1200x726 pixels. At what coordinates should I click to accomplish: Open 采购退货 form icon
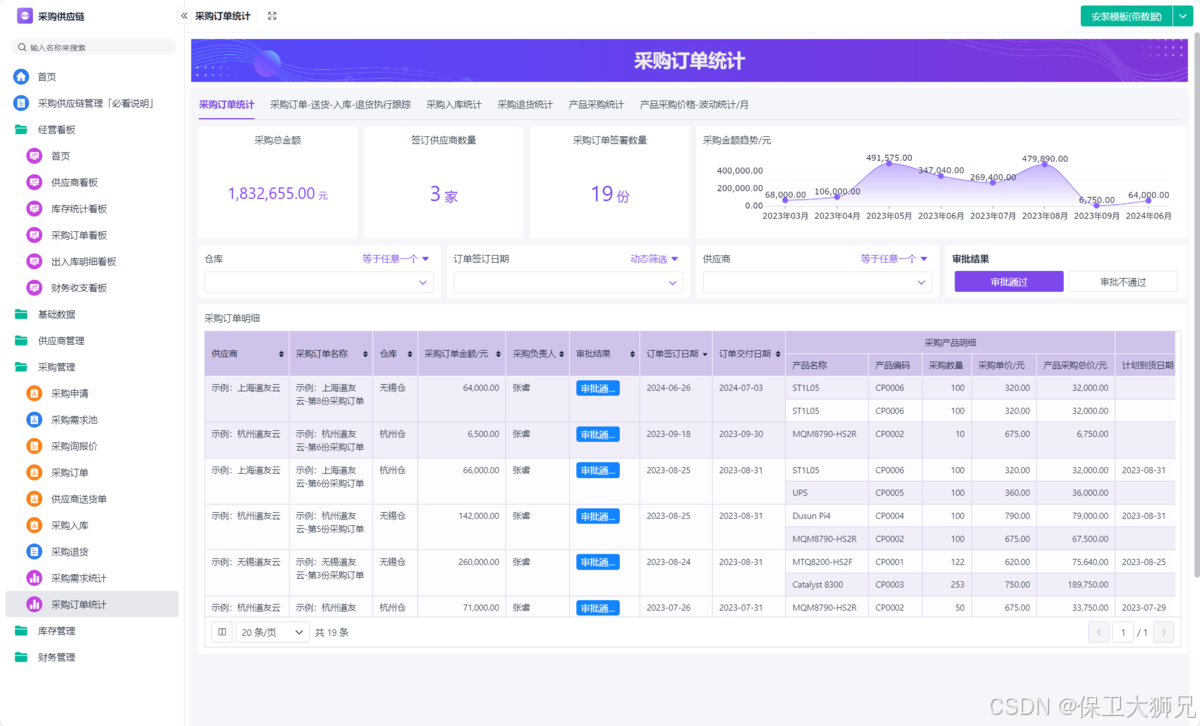(x=34, y=552)
